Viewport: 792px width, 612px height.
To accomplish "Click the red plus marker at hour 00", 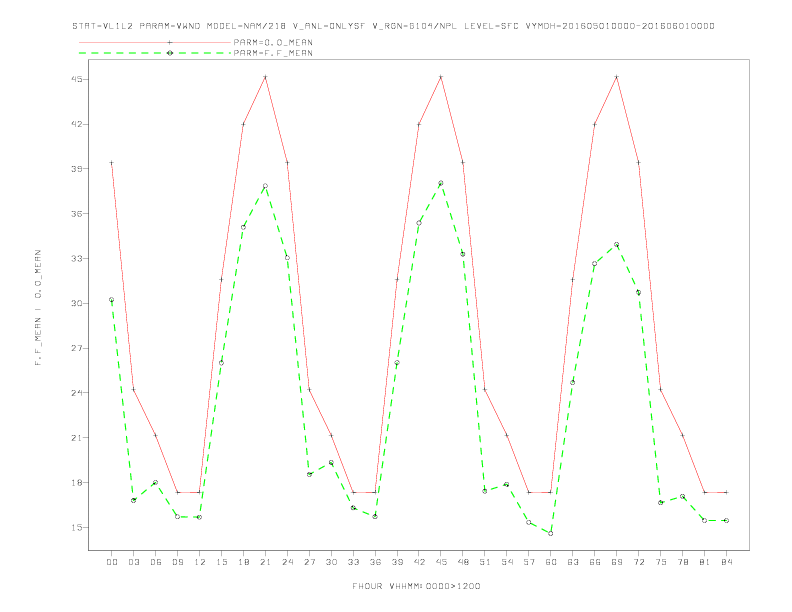I will click(x=112, y=163).
